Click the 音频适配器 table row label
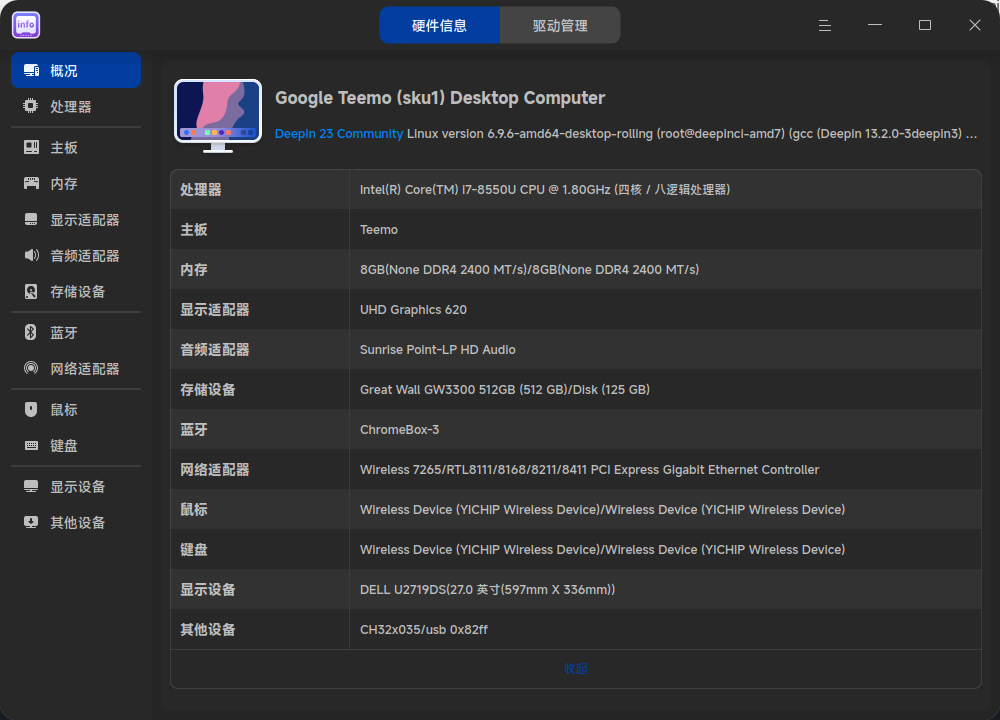Image resolution: width=1000 pixels, height=720 pixels. 215,349
